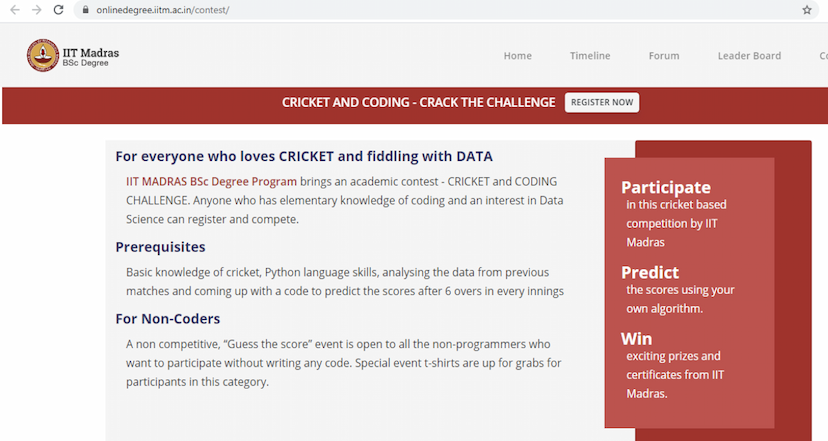Click the IIT Madras emblem logo
This screenshot has width=828, height=441.
click(x=43, y=56)
